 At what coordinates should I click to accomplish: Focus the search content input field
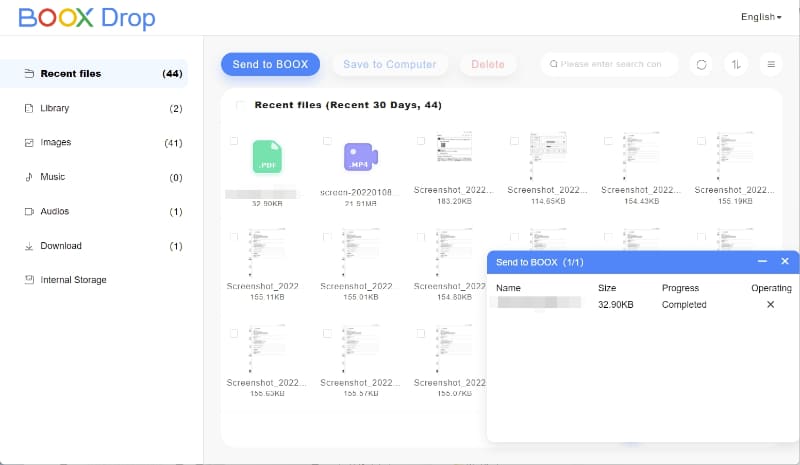[x=610, y=64]
